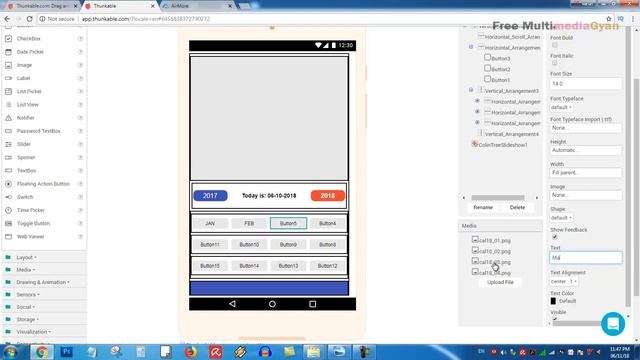Choose the List Picker palette component
The width and height of the screenshot is (640, 360).
coord(29,91)
